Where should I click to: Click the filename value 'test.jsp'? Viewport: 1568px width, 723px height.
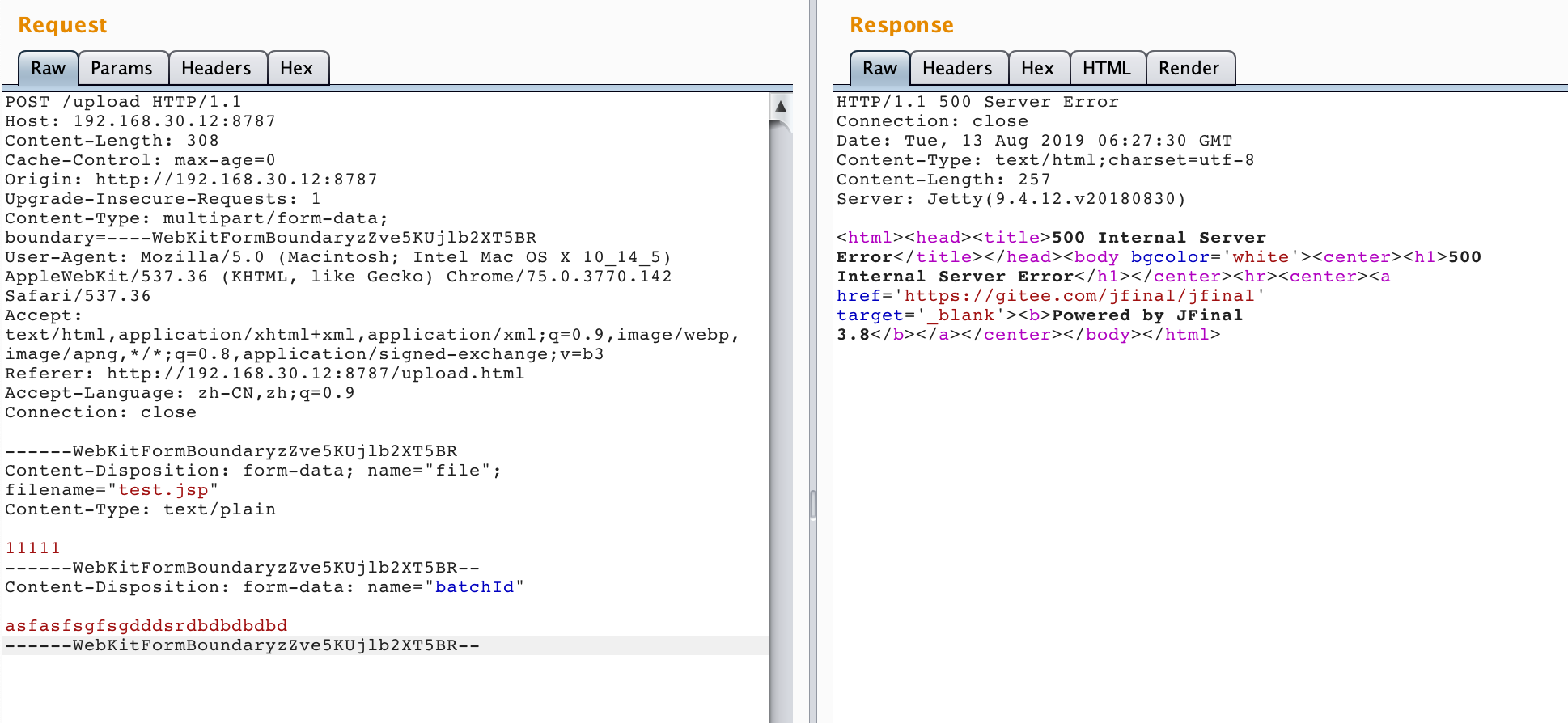[163, 490]
